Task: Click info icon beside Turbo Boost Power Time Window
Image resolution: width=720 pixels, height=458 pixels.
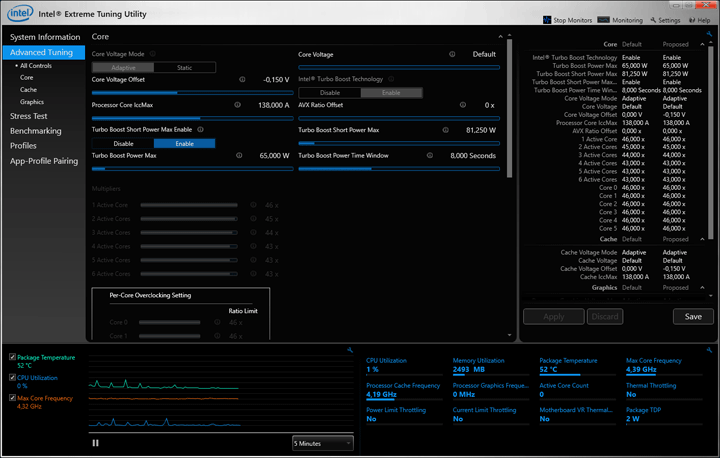Action: (428, 155)
